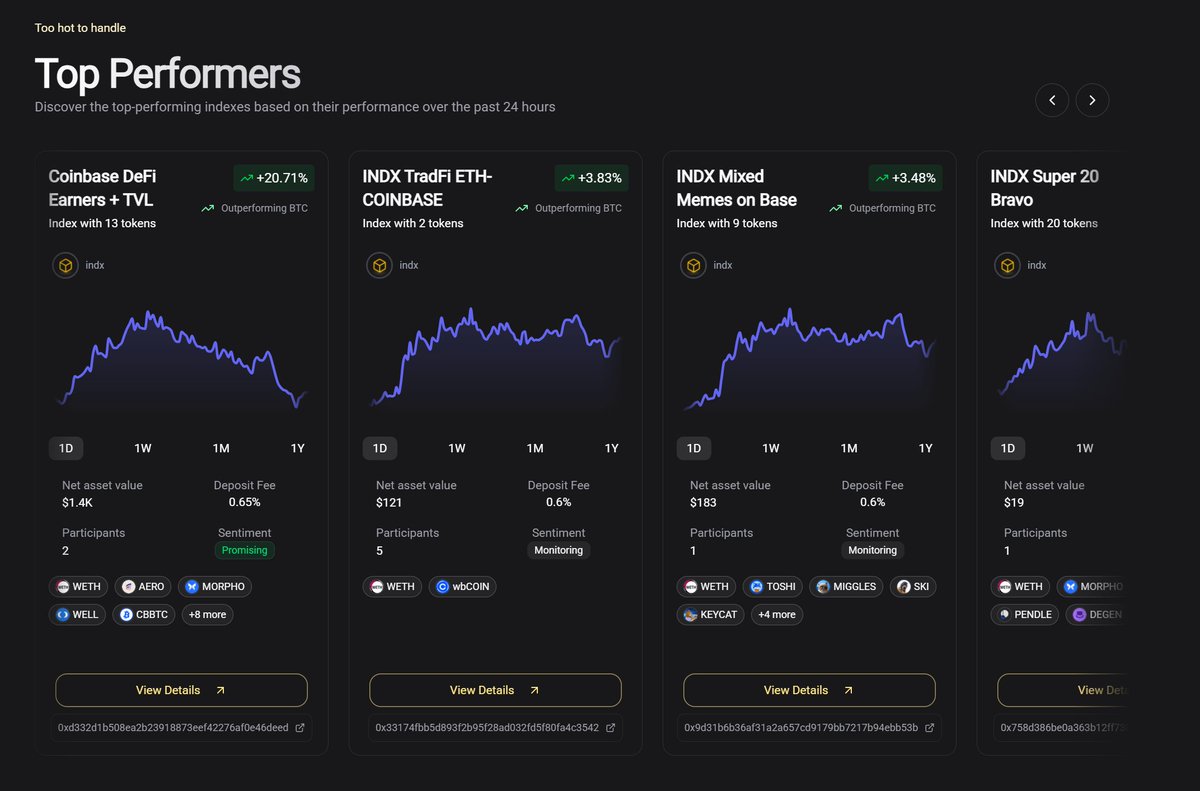
Task: Click SKI token chip
Action: point(913,586)
